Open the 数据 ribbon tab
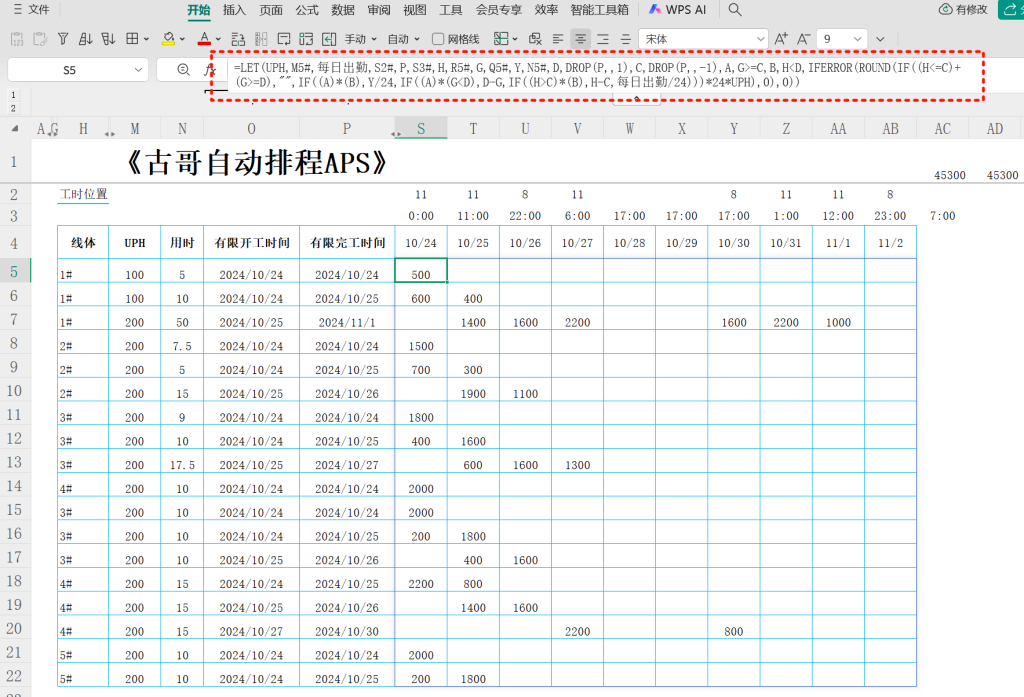This screenshot has width=1024, height=697. (342, 10)
